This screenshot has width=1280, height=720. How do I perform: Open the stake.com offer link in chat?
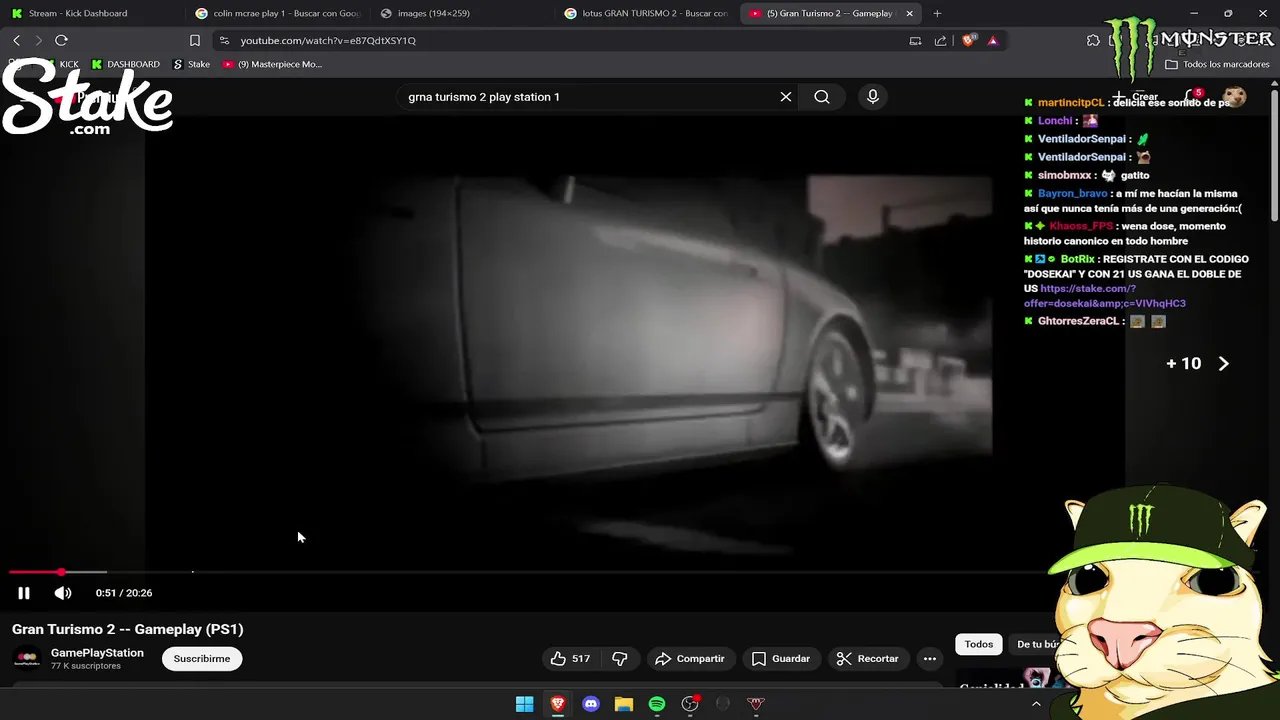(1104, 296)
